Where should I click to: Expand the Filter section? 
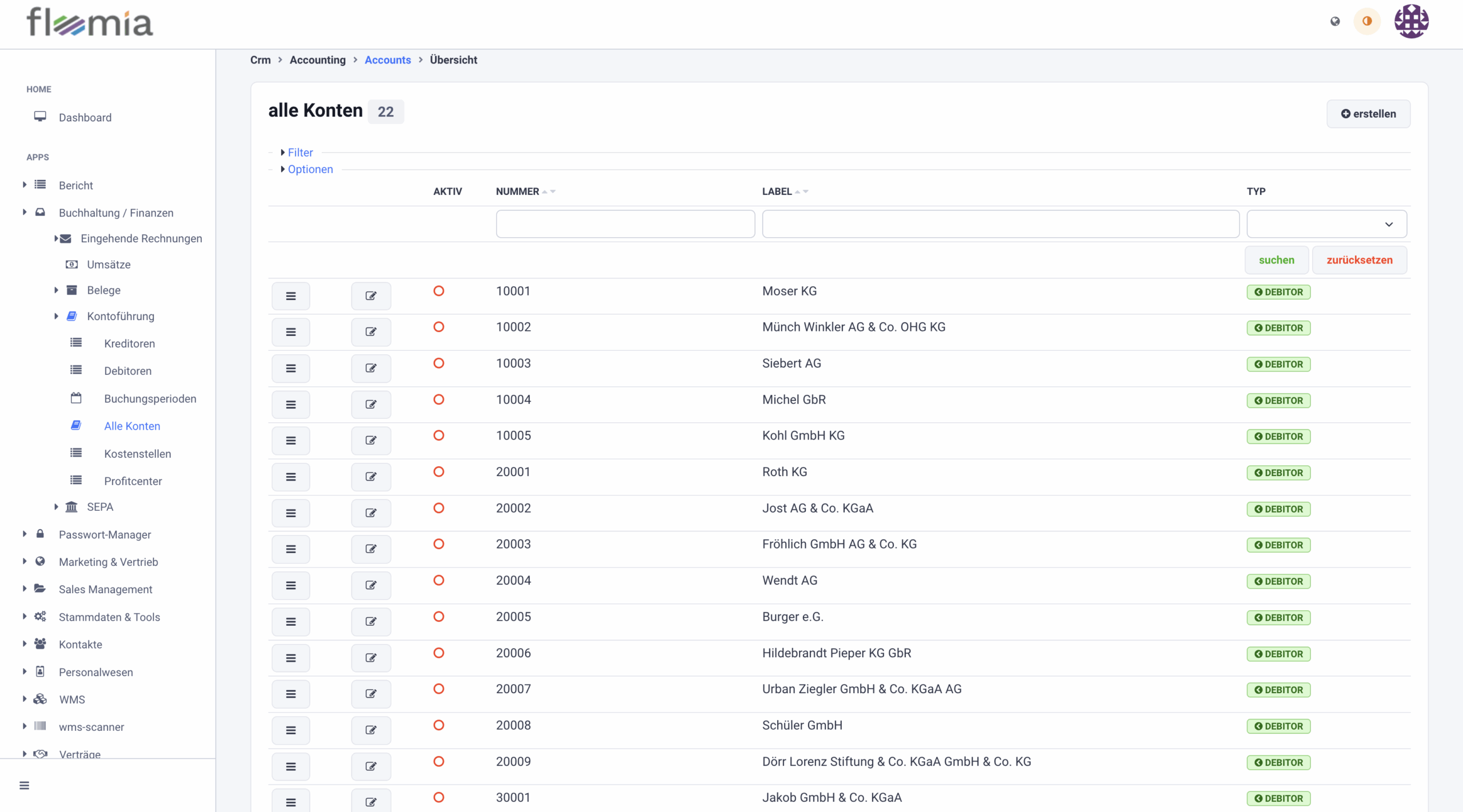tap(300, 153)
